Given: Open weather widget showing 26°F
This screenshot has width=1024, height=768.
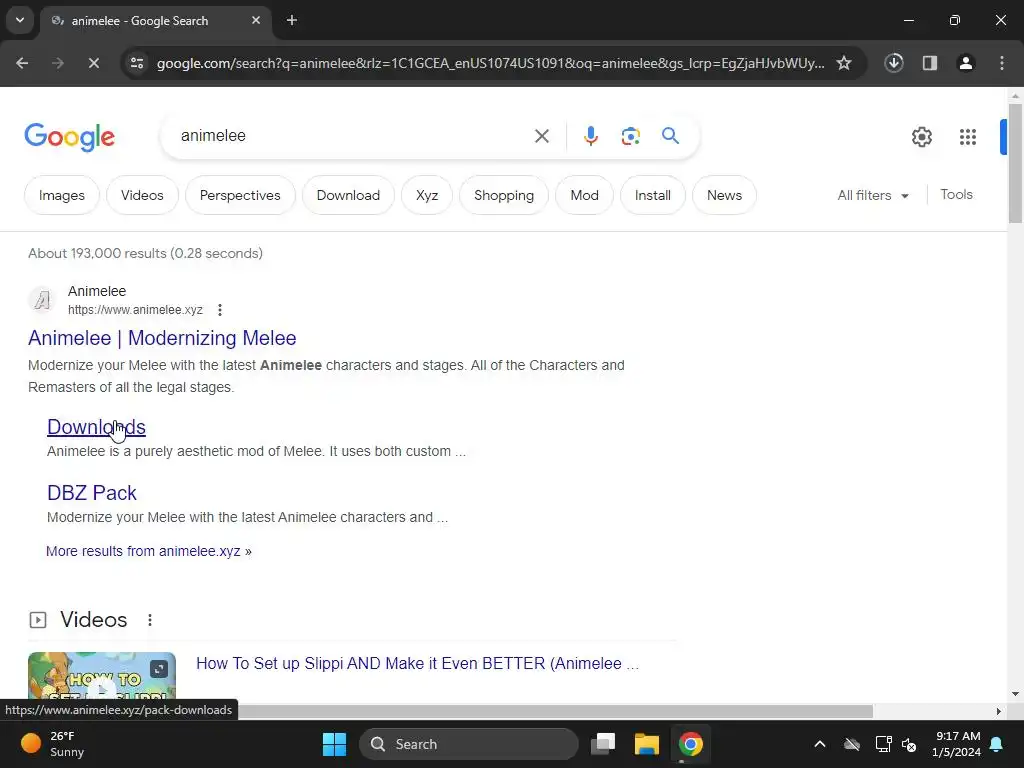Looking at the screenshot, I should [52, 744].
